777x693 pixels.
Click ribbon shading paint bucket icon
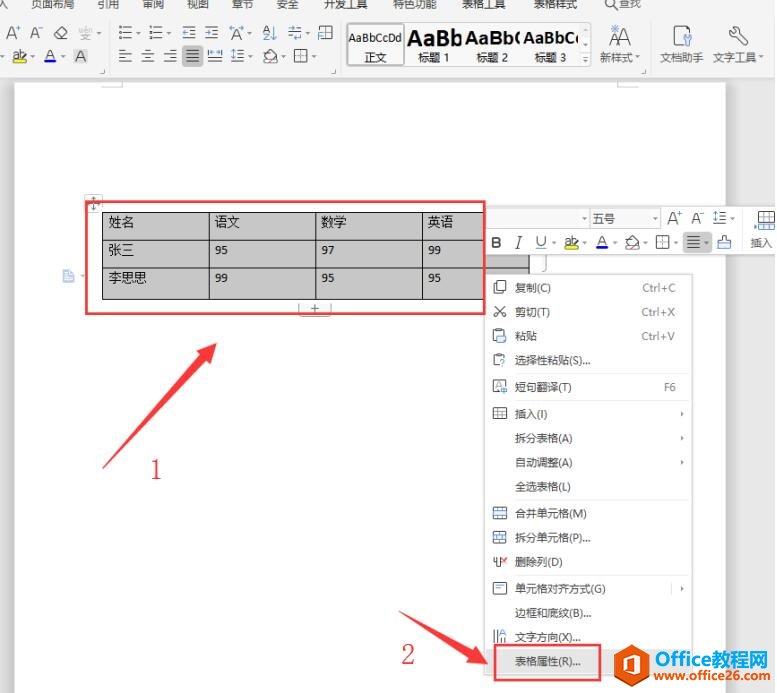(270, 56)
